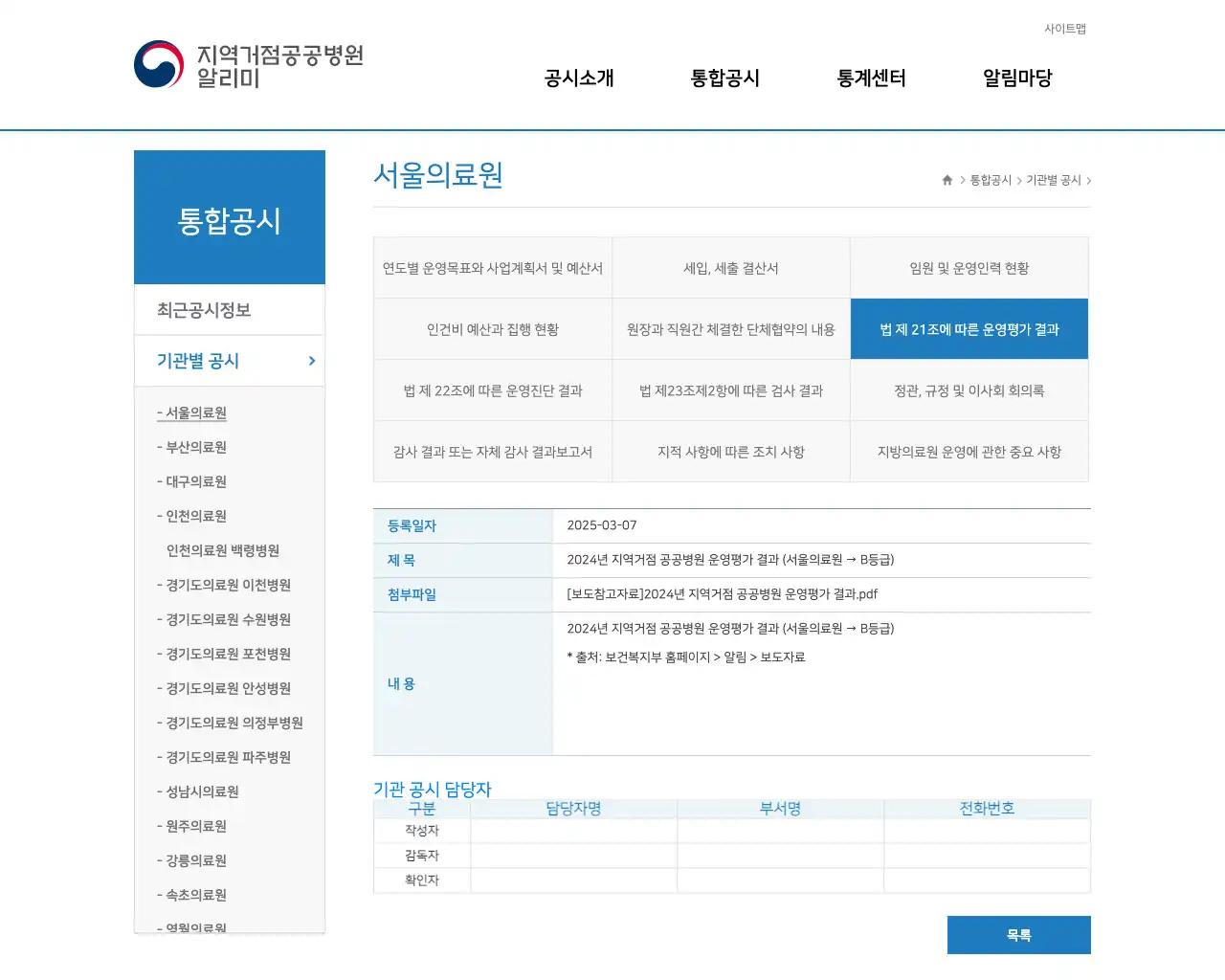1225x980 pixels.
Task: Click the 작성자 담당자명 table cell
Action: click(572, 830)
